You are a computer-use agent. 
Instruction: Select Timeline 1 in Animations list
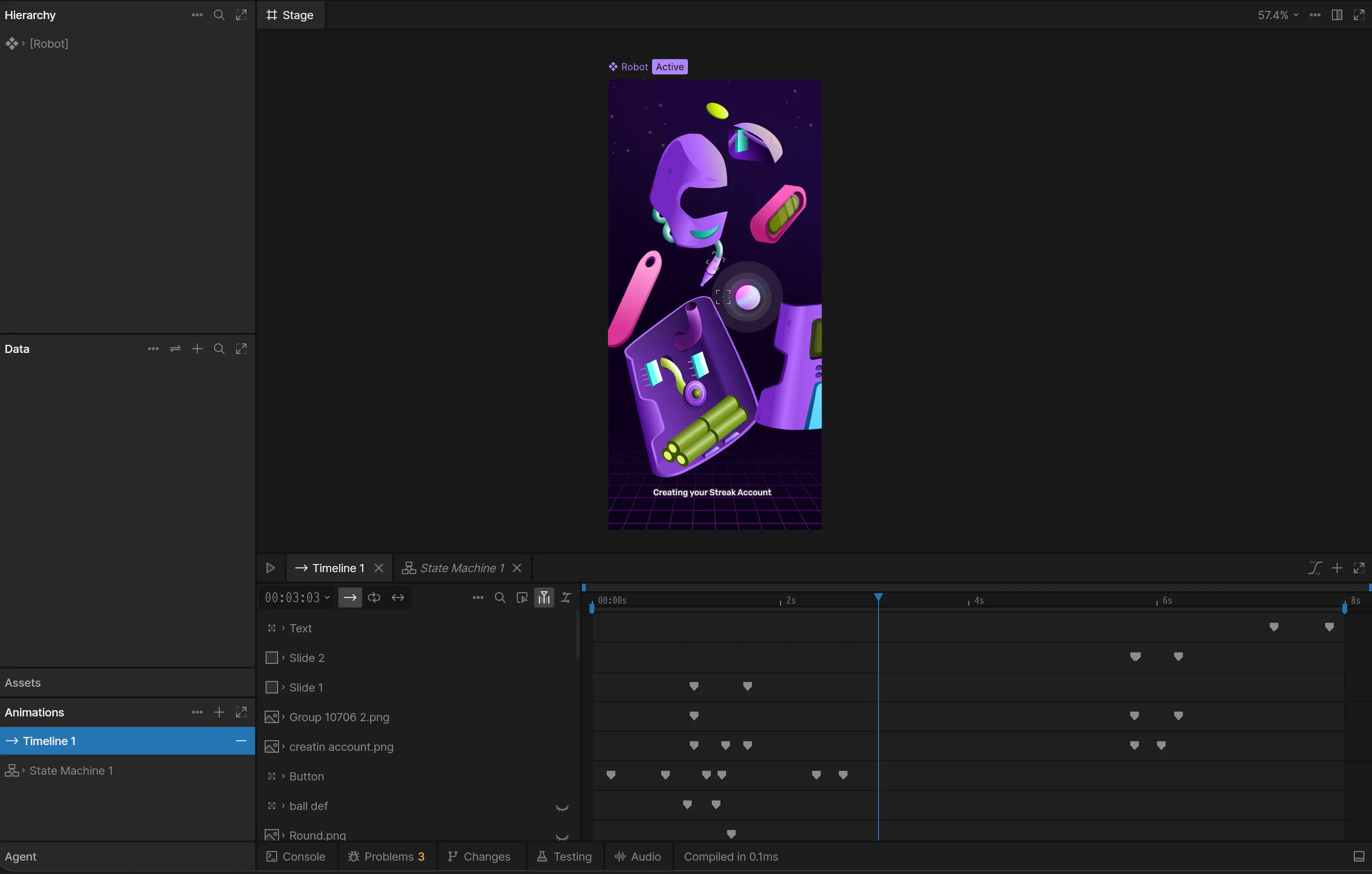point(128,741)
